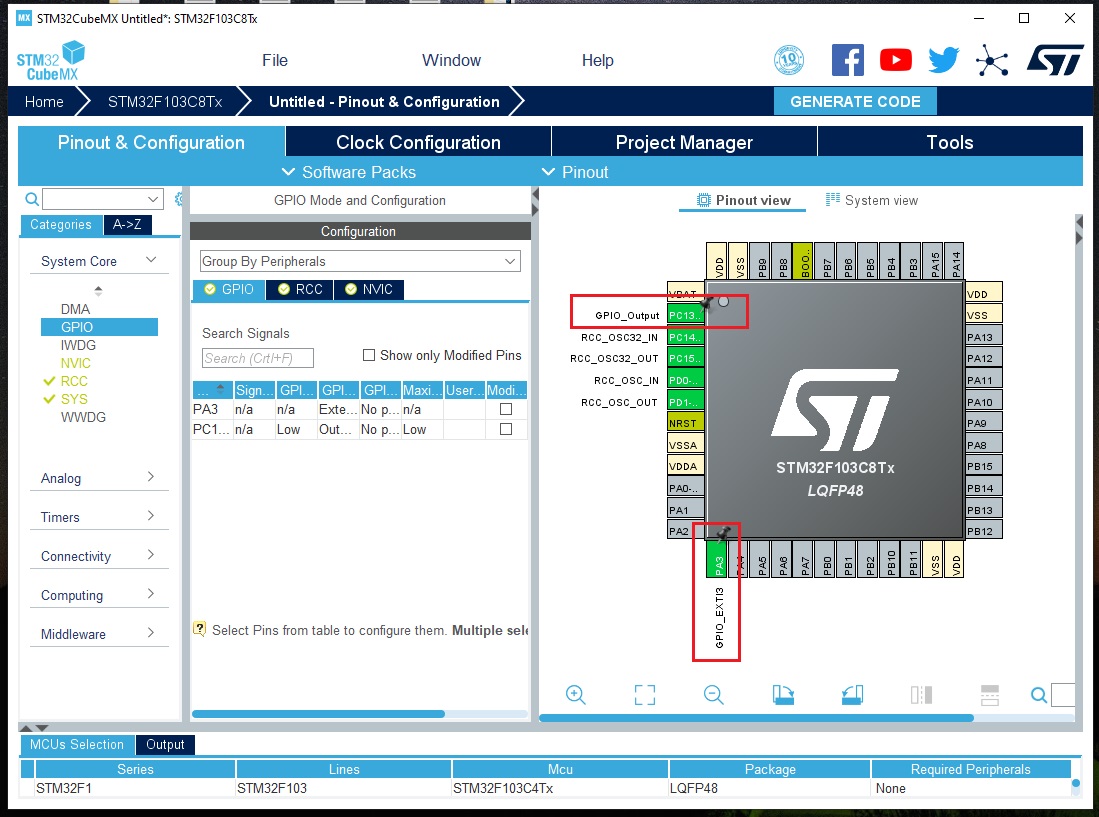Image resolution: width=1099 pixels, height=817 pixels.
Task: Click the GENERATE CODE button
Action: click(855, 101)
